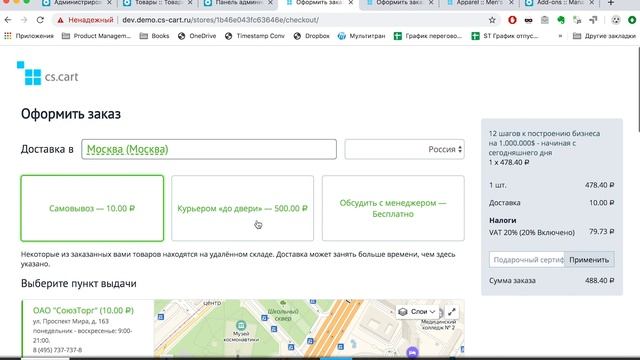The image size is (640, 360).
Task: Click the Музей космонавтики map marker
Action: (241, 325)
